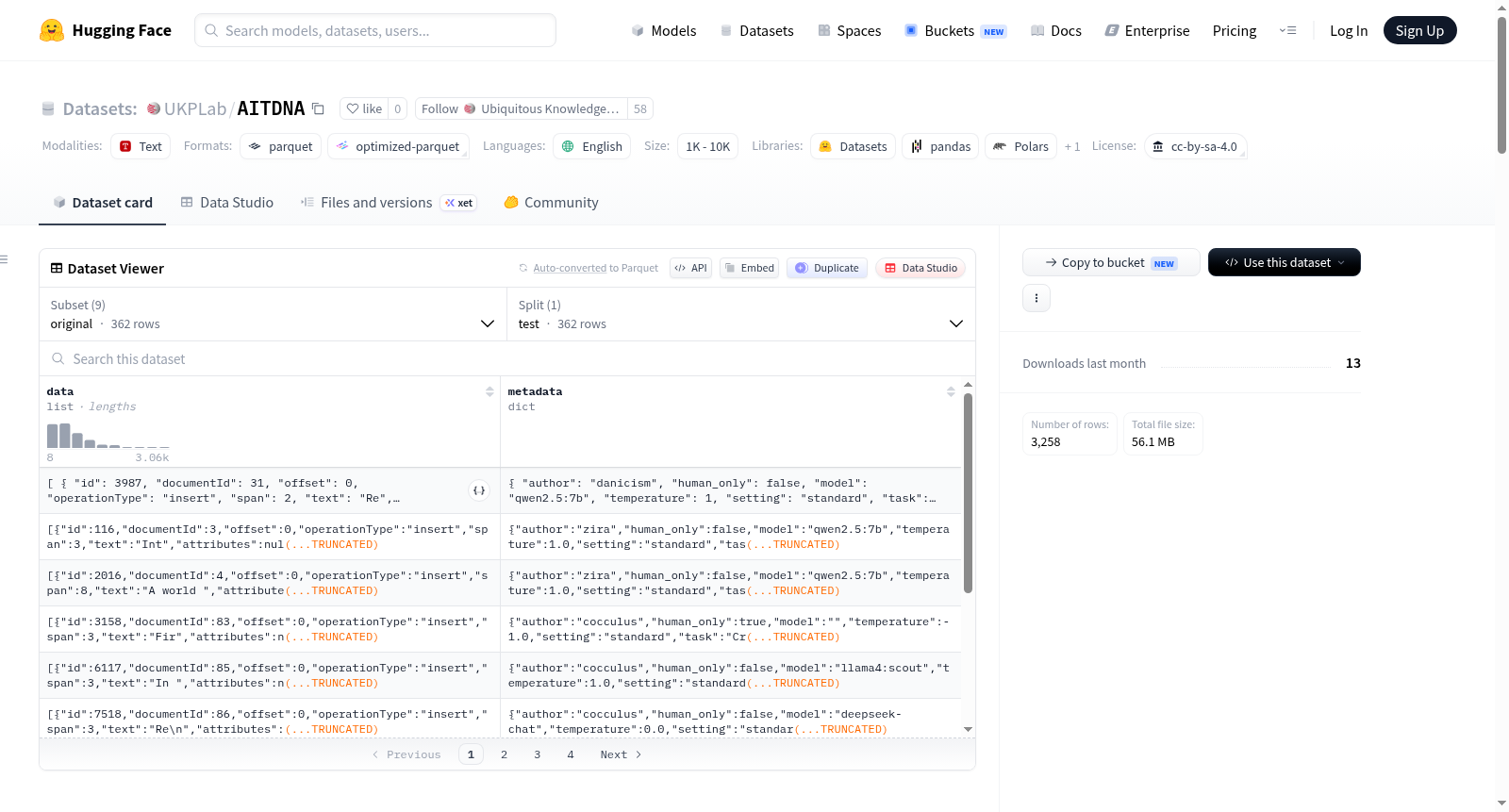Image resolution: width=1509 pixels, height=812 pixels.
Task: Select the pandas library tag
Action: 940,146
